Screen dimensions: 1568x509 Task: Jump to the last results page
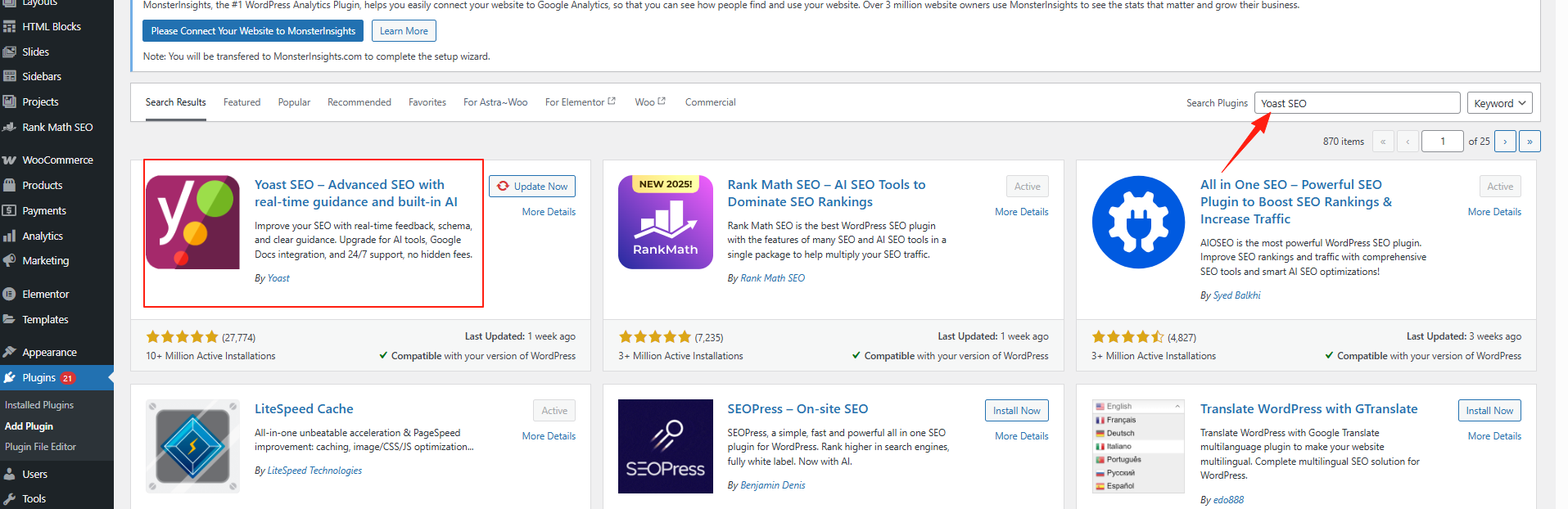coord(1530,142)
